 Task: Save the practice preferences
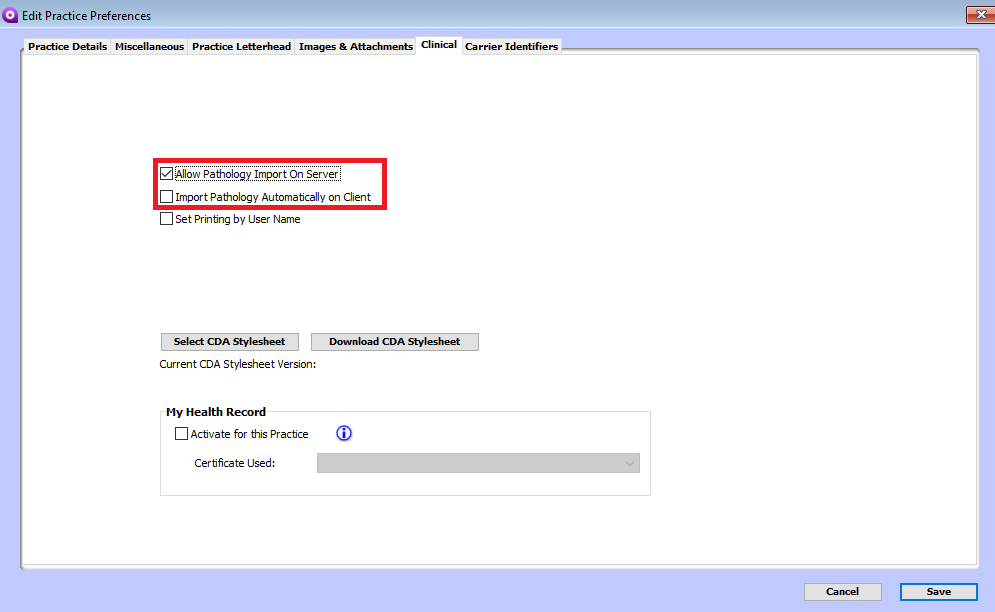coord(938,591)
